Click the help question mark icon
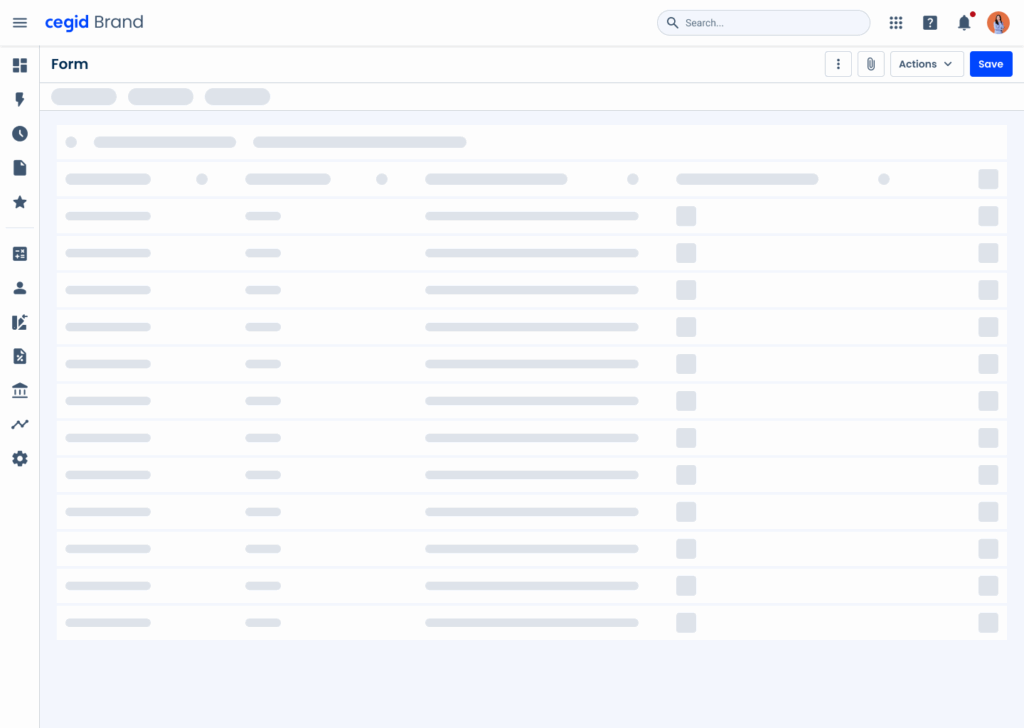 pos(930,23)
